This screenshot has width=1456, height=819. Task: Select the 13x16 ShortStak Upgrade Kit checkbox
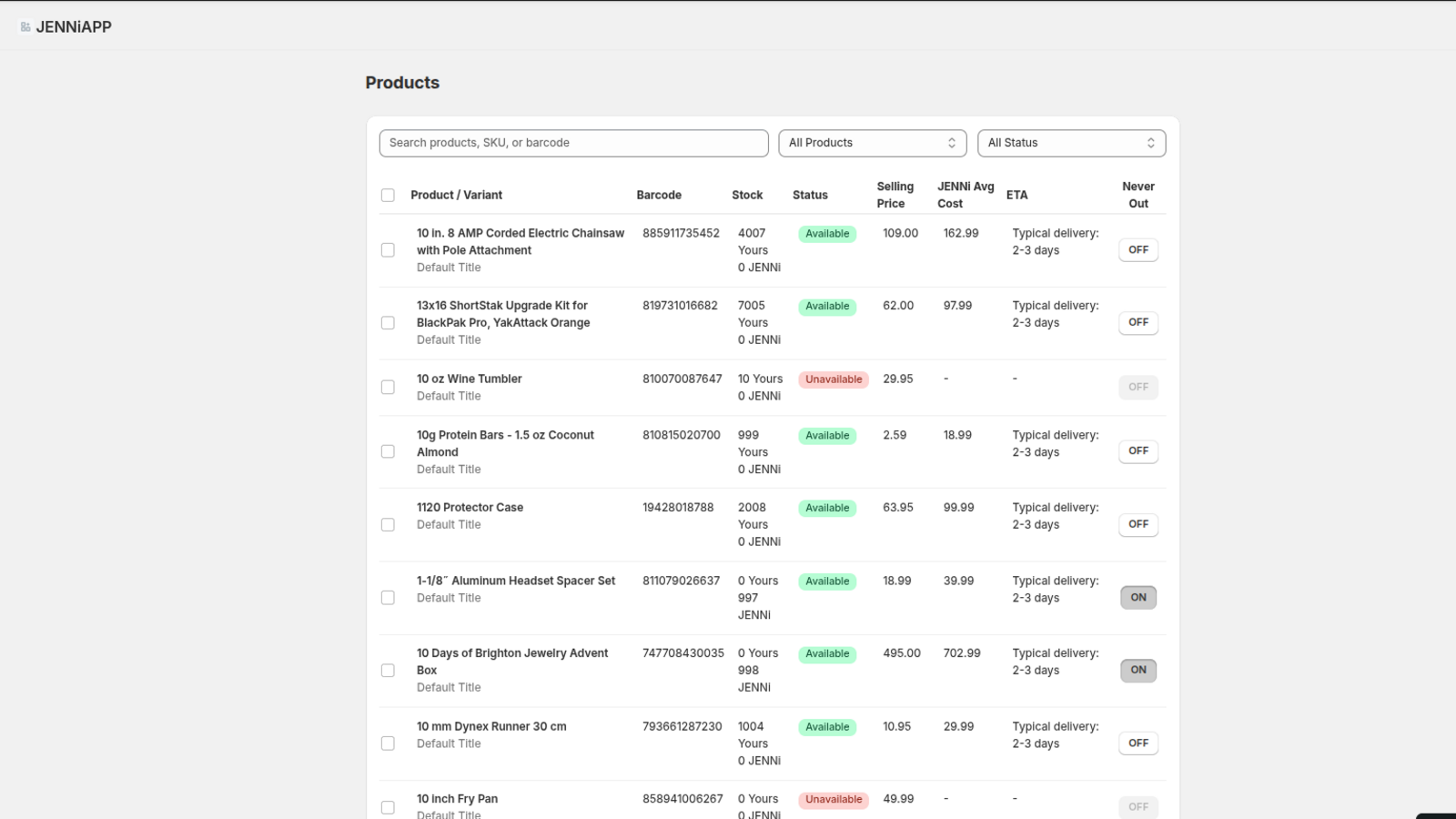pos(388,322)
